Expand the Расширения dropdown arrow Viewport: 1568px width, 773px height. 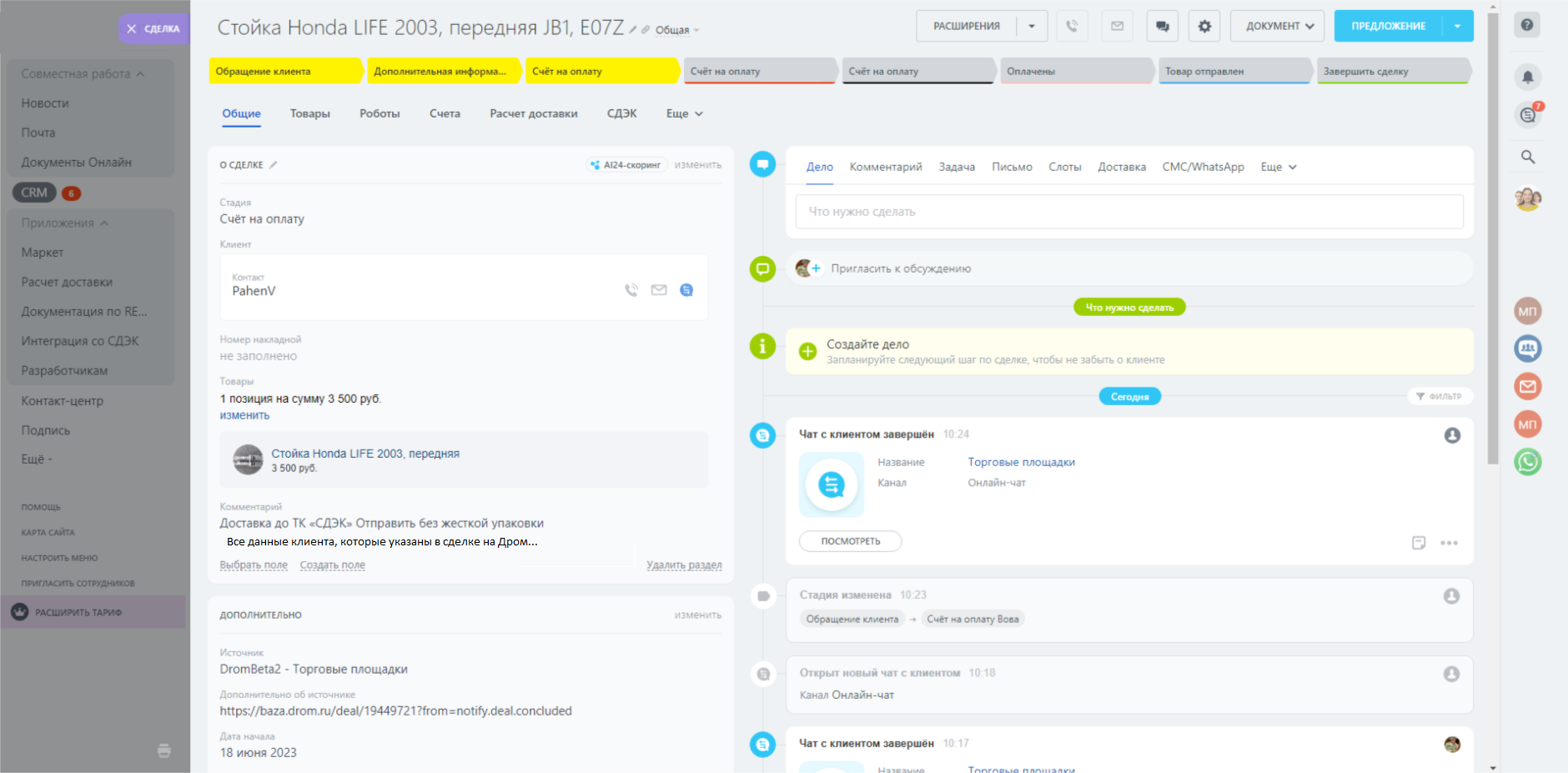[x=1032, y=26]
